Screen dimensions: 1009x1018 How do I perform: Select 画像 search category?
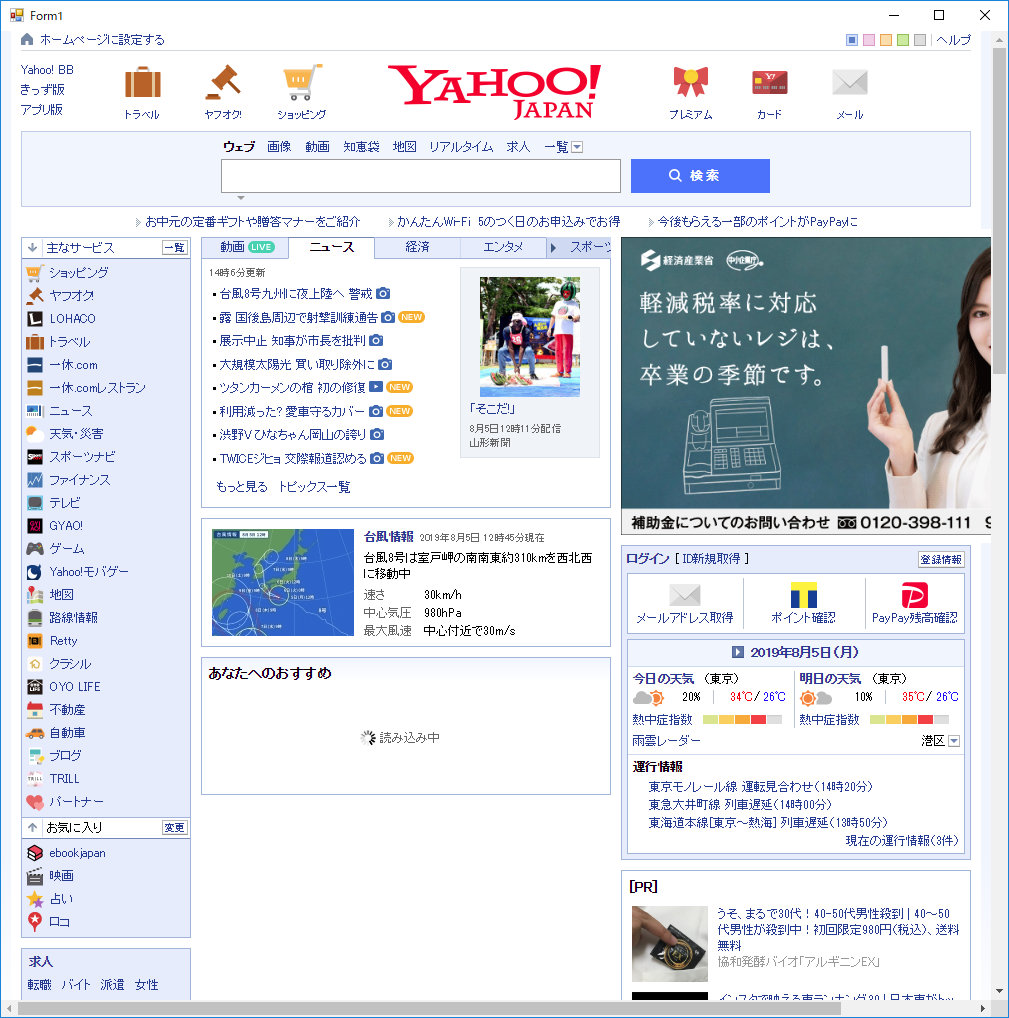tap(279, 147)
